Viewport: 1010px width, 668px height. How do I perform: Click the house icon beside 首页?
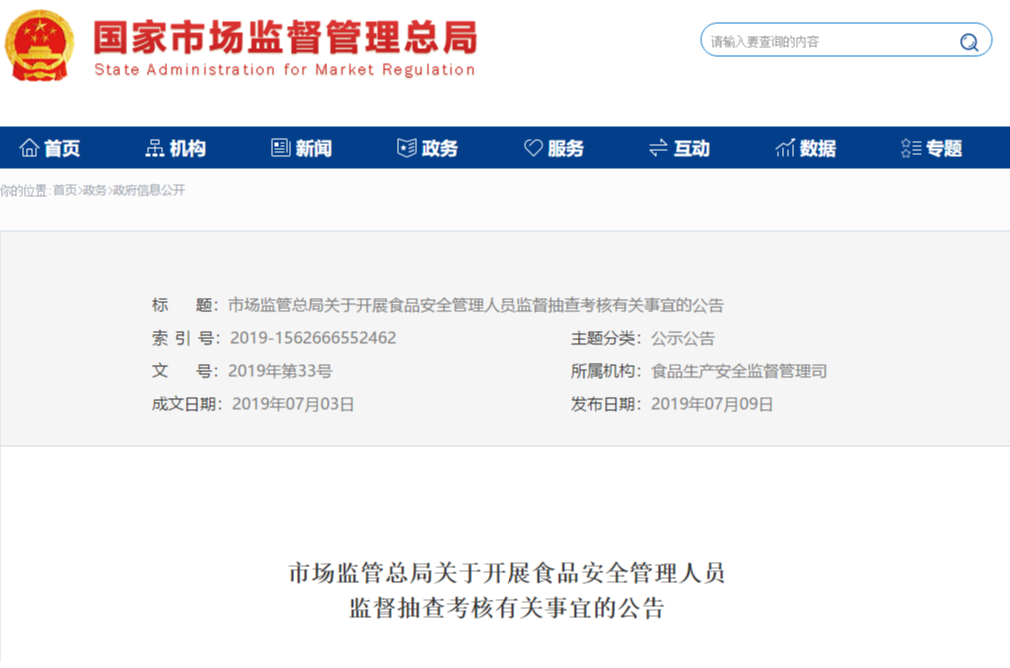click(29, 148)
